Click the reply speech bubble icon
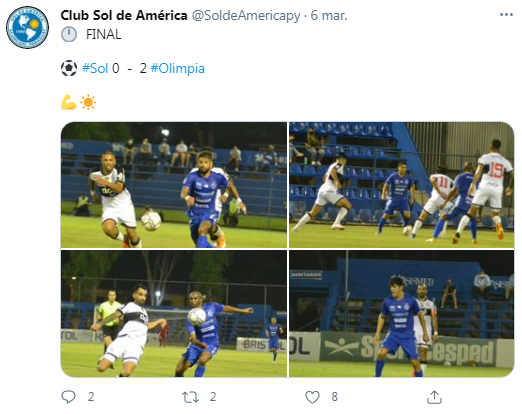The width and height of the screenshot is (522, 414). click(68, 397)
